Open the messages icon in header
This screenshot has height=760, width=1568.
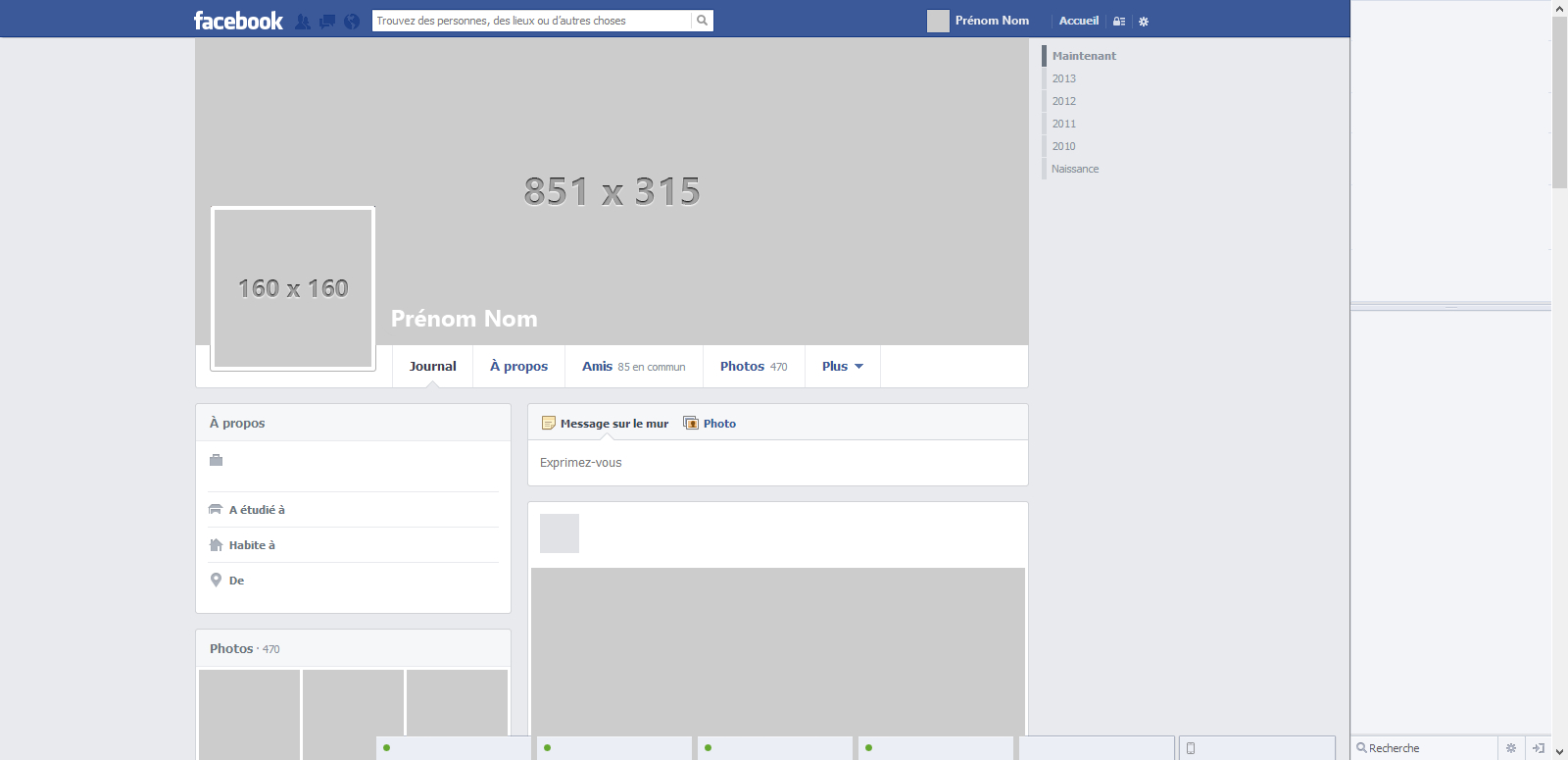click(x=327, y=22)
